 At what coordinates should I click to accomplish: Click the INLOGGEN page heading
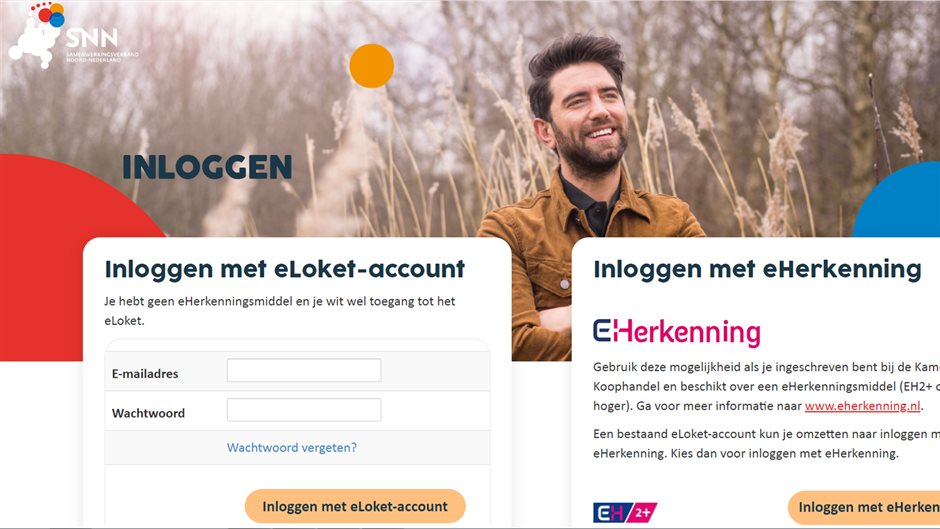(207, 167)
